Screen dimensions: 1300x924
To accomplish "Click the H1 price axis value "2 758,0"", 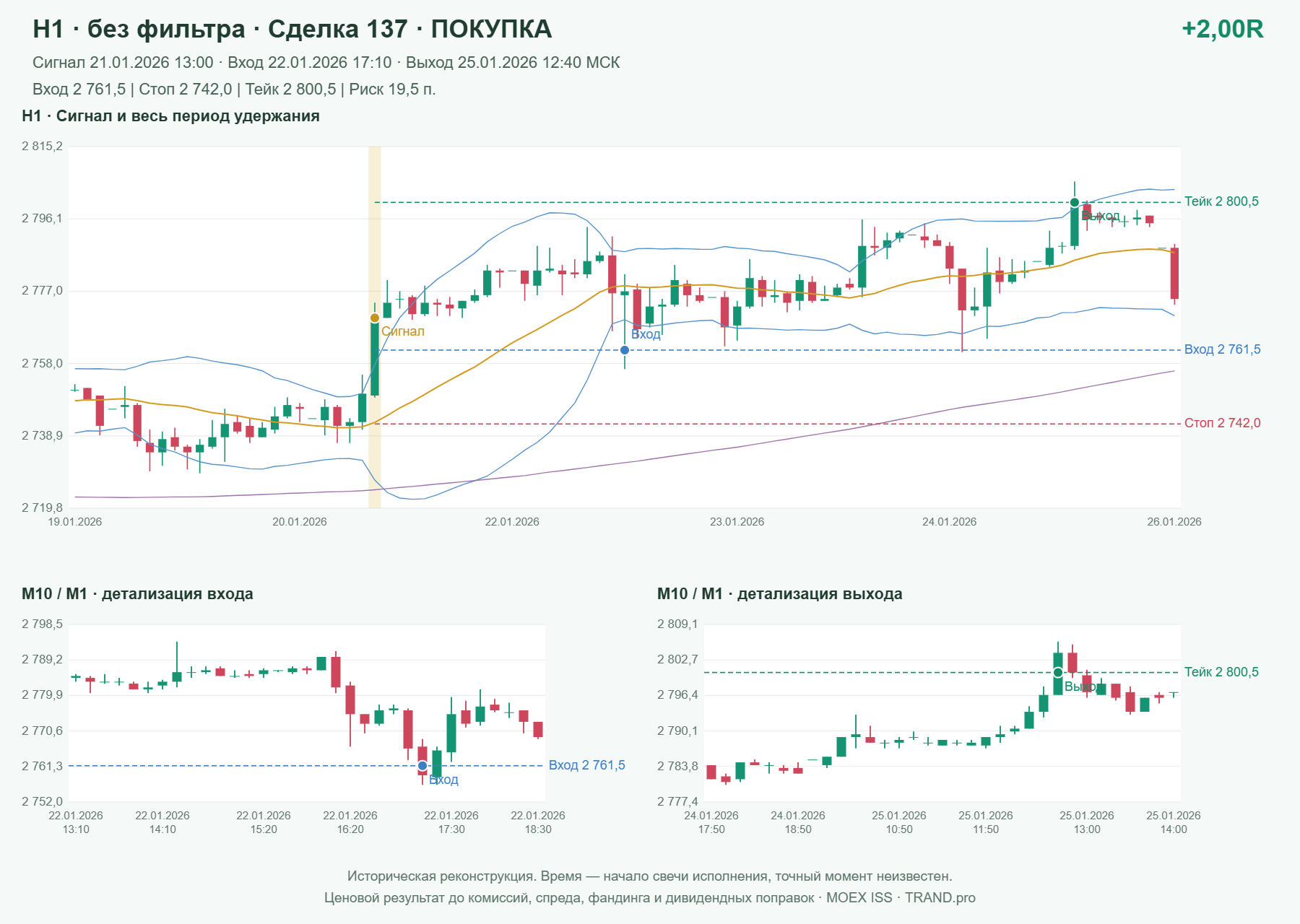I will 42,364.
